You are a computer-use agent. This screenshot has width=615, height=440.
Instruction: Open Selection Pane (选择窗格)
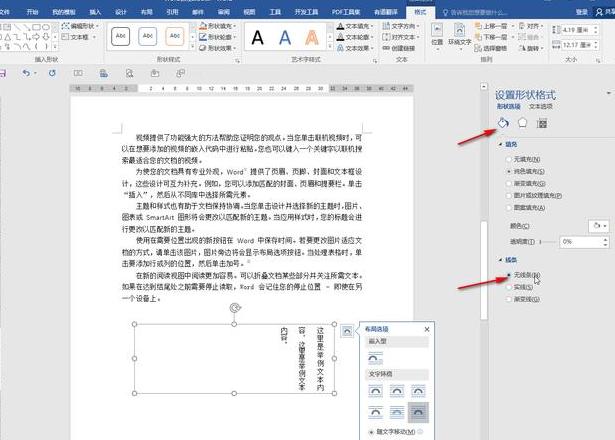pyautogui.click(x=491, y=48)
